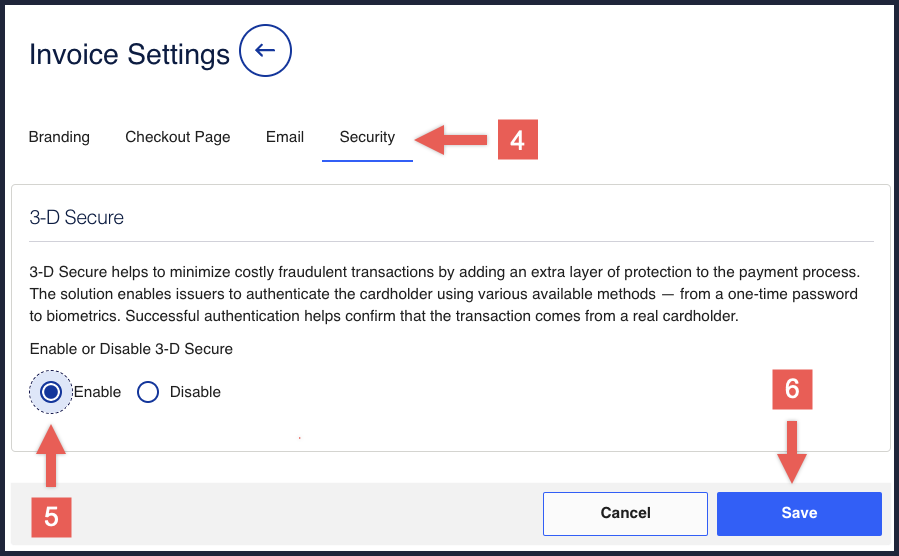Save the invoice settings
Screen dimensions: 899x556
tap(799, 513)
